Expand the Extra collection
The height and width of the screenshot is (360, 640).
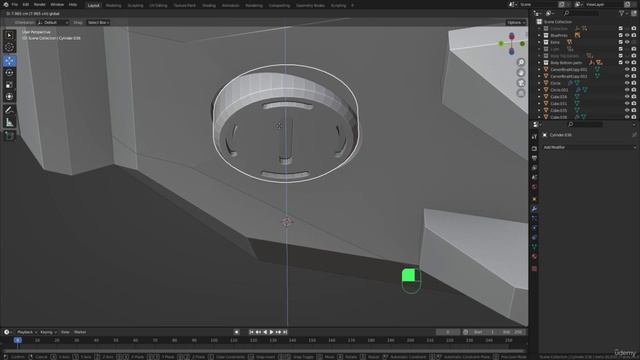(540, 42)
